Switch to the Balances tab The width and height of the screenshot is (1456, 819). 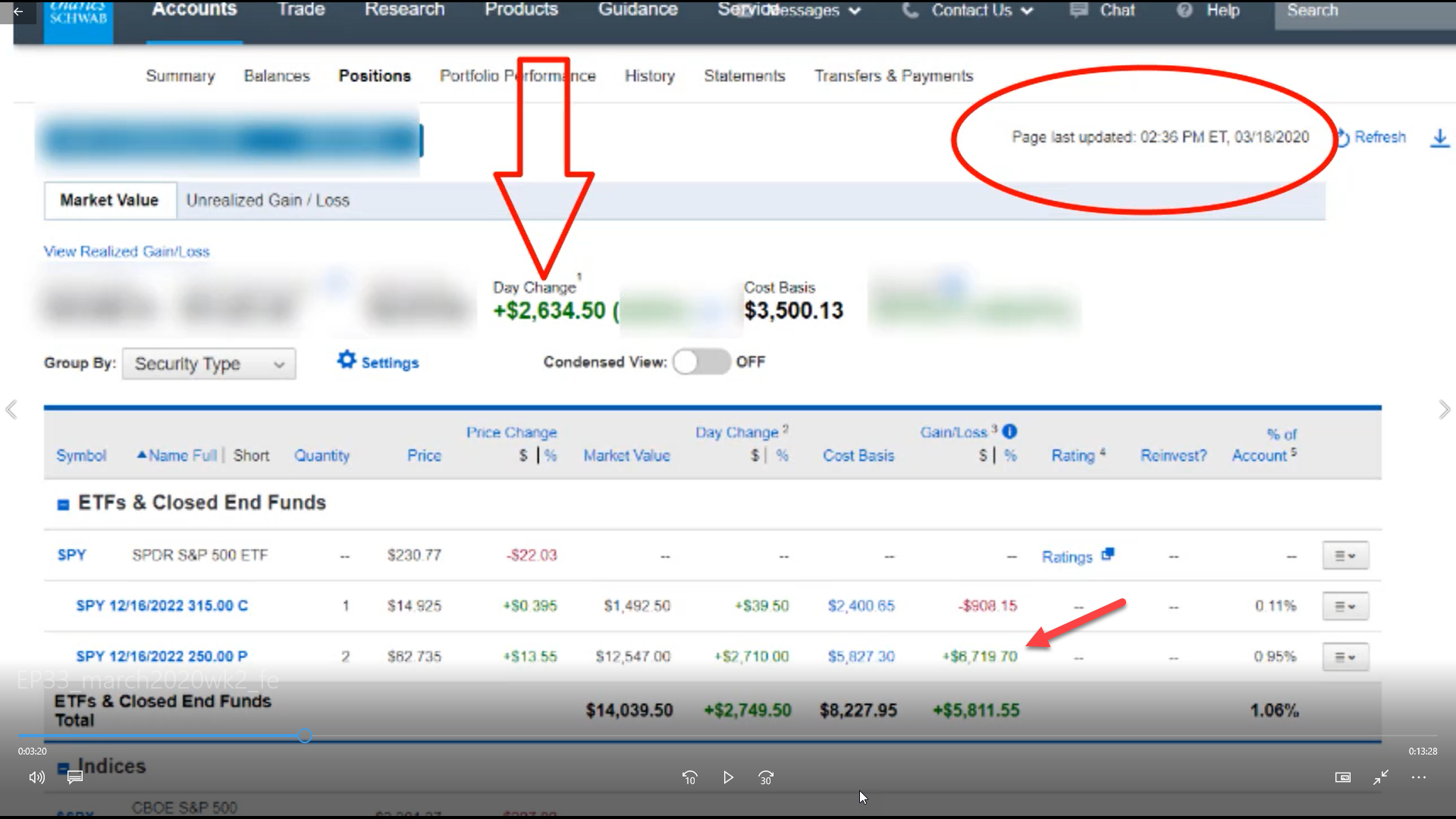277,76
